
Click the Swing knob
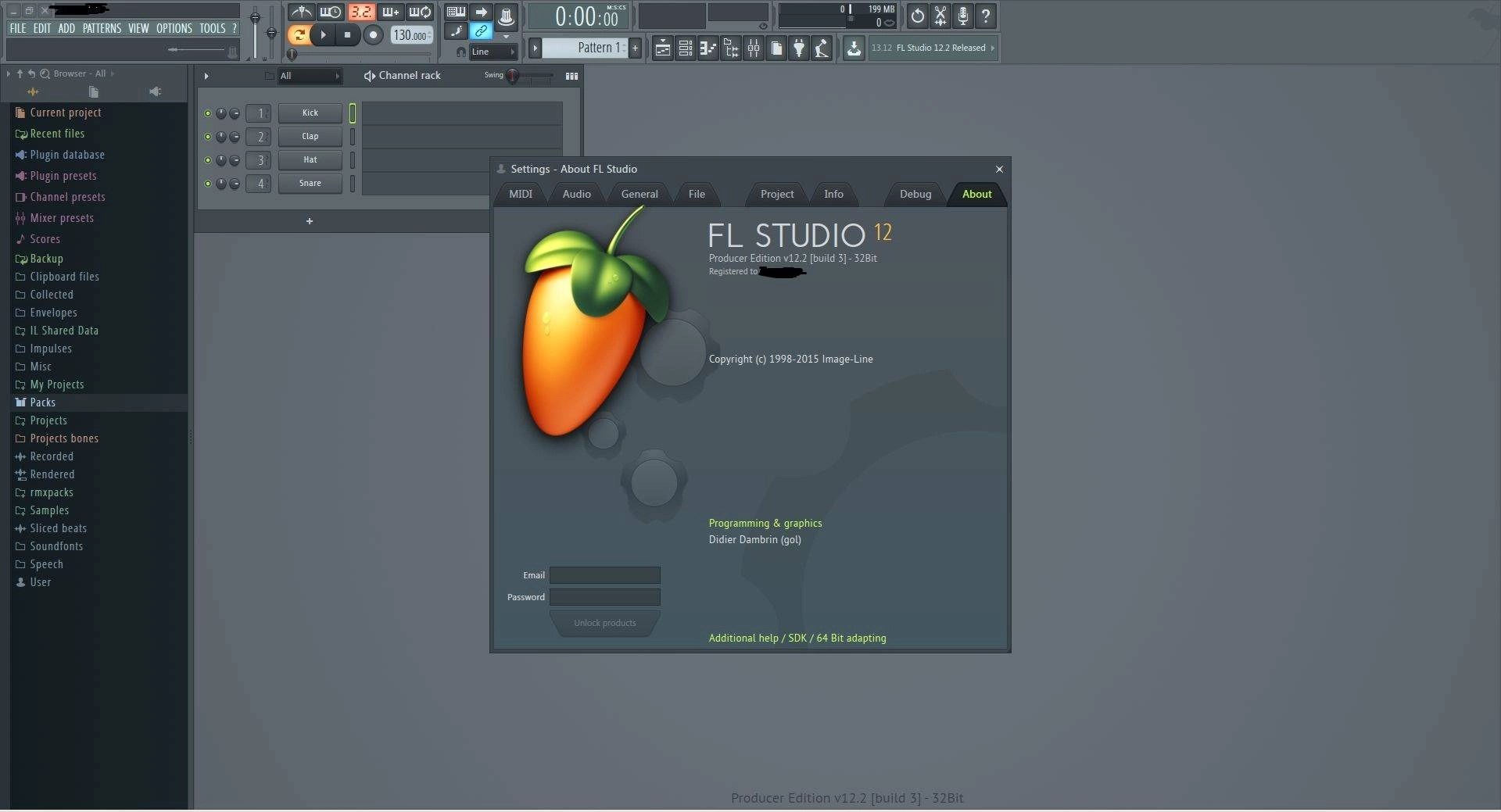click(513, 76)
